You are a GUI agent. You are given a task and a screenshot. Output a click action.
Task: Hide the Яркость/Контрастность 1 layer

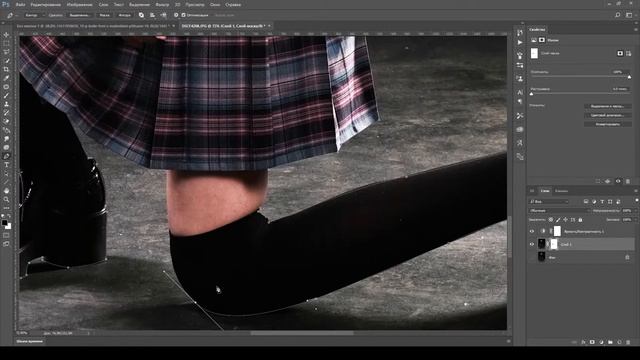(x=532, y=231)
